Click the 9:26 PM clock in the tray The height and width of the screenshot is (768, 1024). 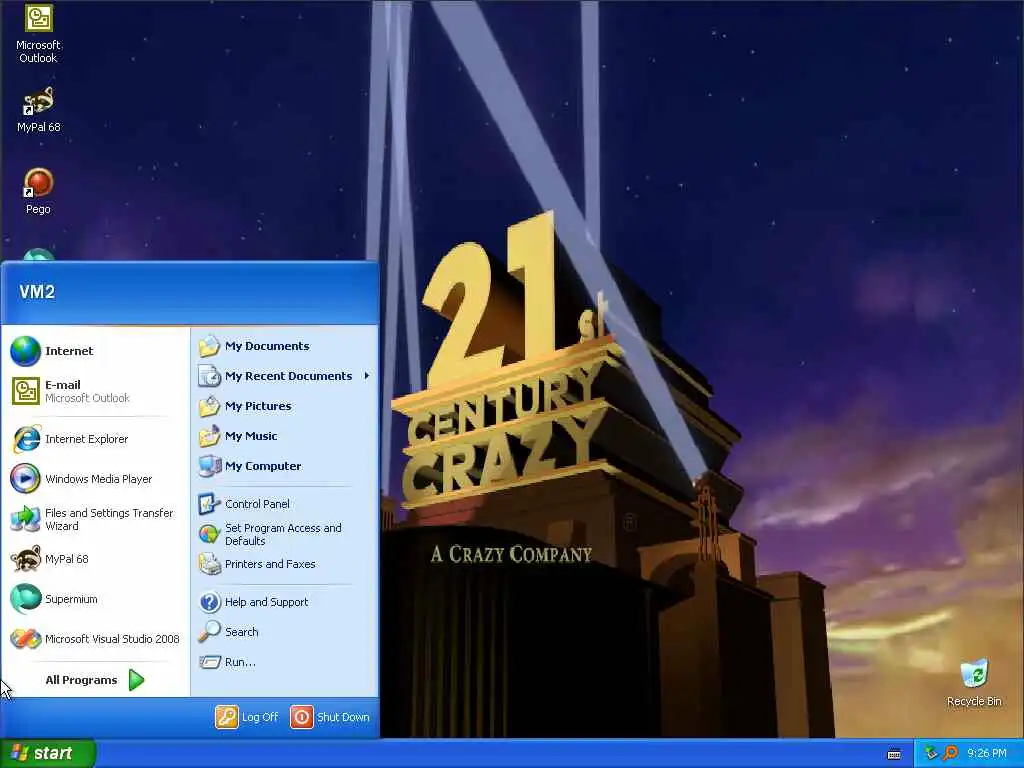click(x=987, y=754)
